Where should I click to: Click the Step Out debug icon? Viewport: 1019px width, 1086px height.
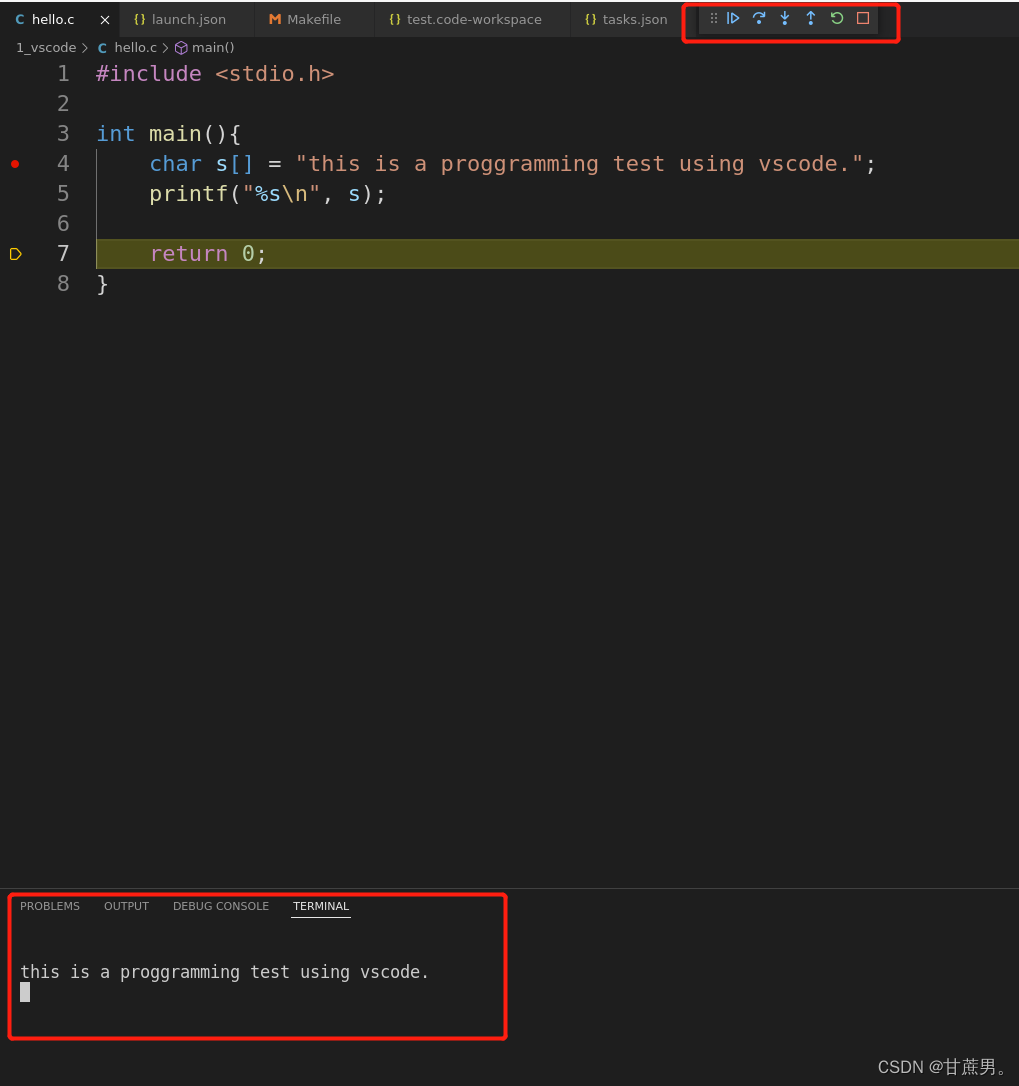[810, 19]
